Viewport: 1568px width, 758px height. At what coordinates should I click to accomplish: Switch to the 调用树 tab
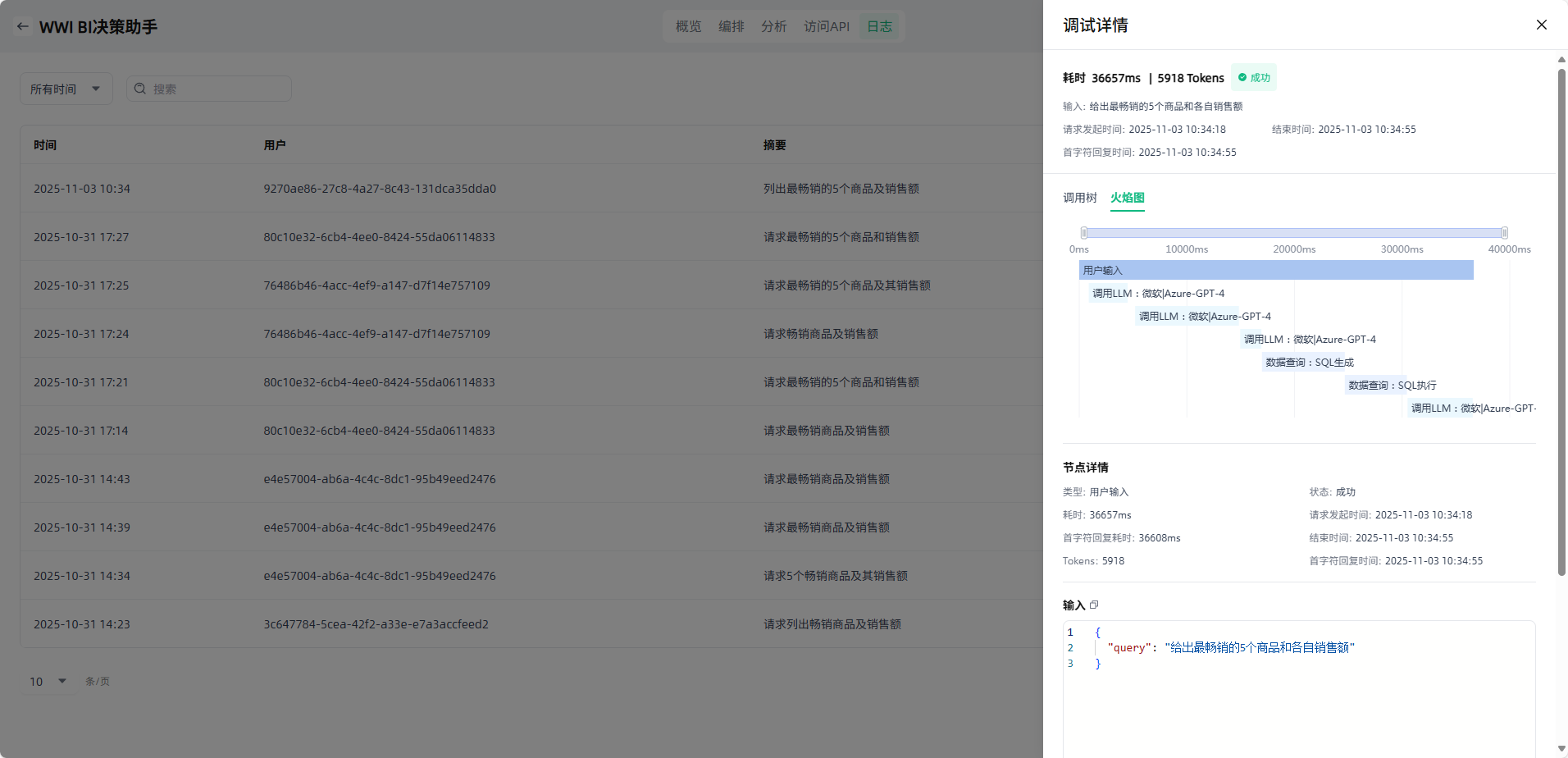1079,198
